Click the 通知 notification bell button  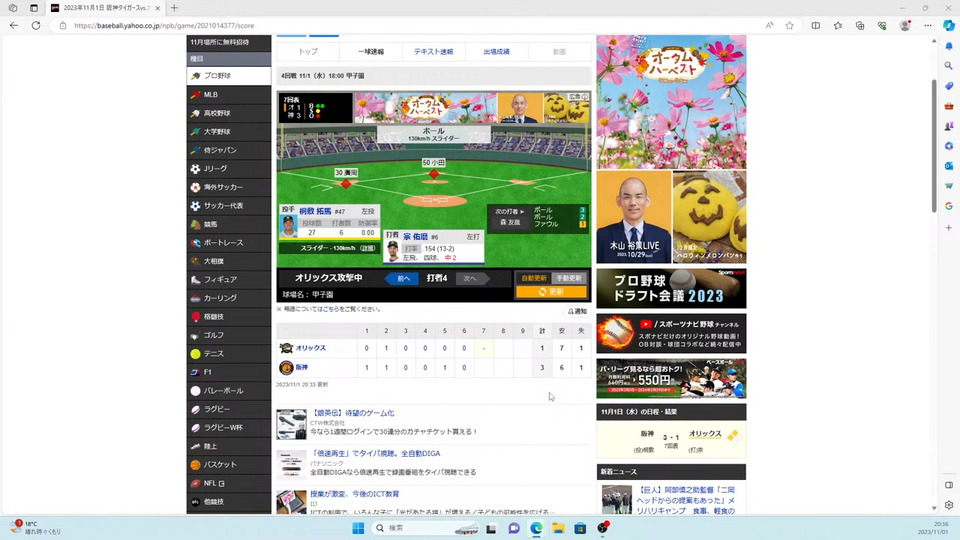click(577, 311)
